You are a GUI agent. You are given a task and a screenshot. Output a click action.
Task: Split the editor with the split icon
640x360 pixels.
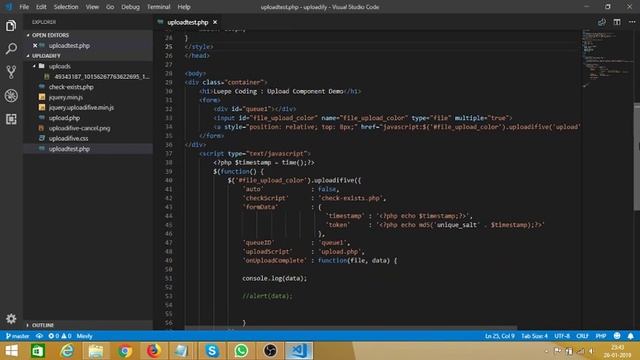(x=617, y=22)
